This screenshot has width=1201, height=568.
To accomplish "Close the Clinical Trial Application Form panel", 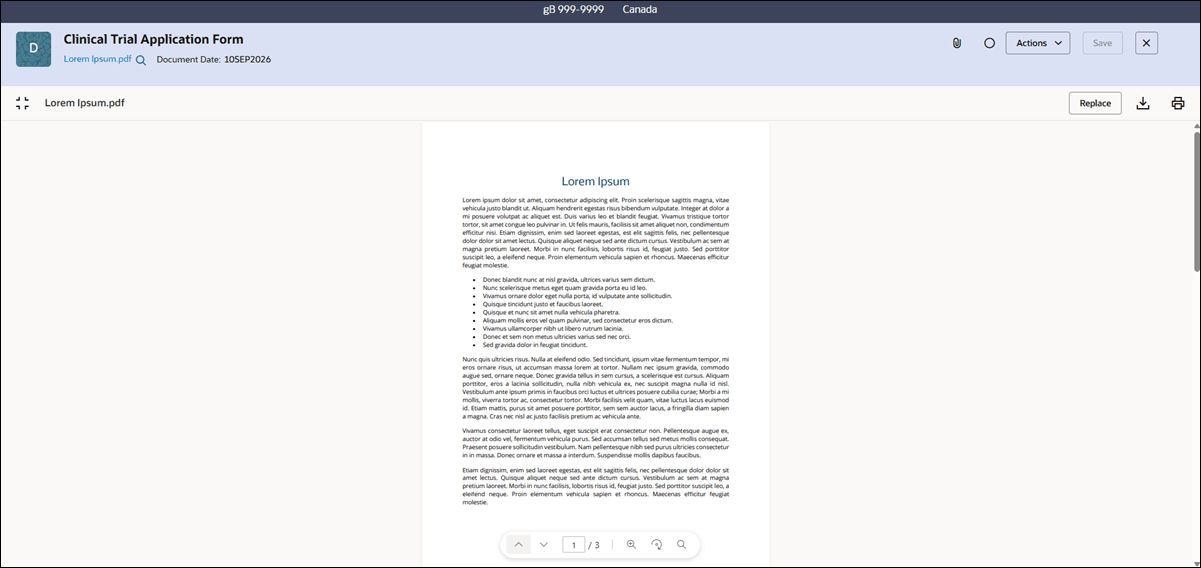I will coord(1147,43).
